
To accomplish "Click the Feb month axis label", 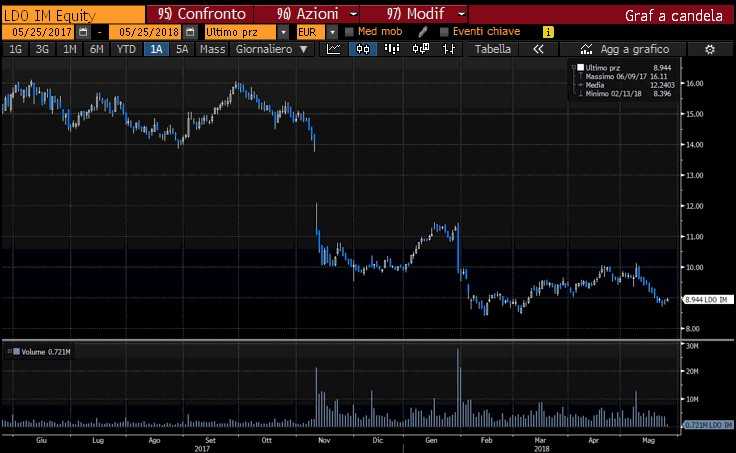I will [x=486, y=440].
